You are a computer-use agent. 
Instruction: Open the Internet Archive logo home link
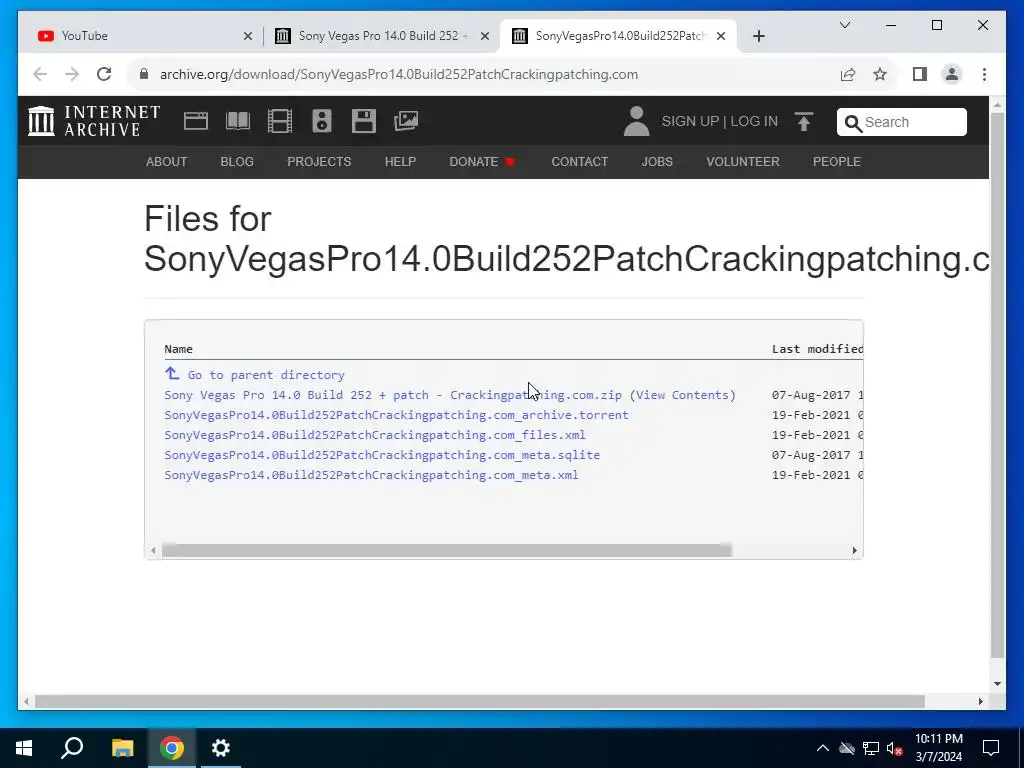[94, 121]
